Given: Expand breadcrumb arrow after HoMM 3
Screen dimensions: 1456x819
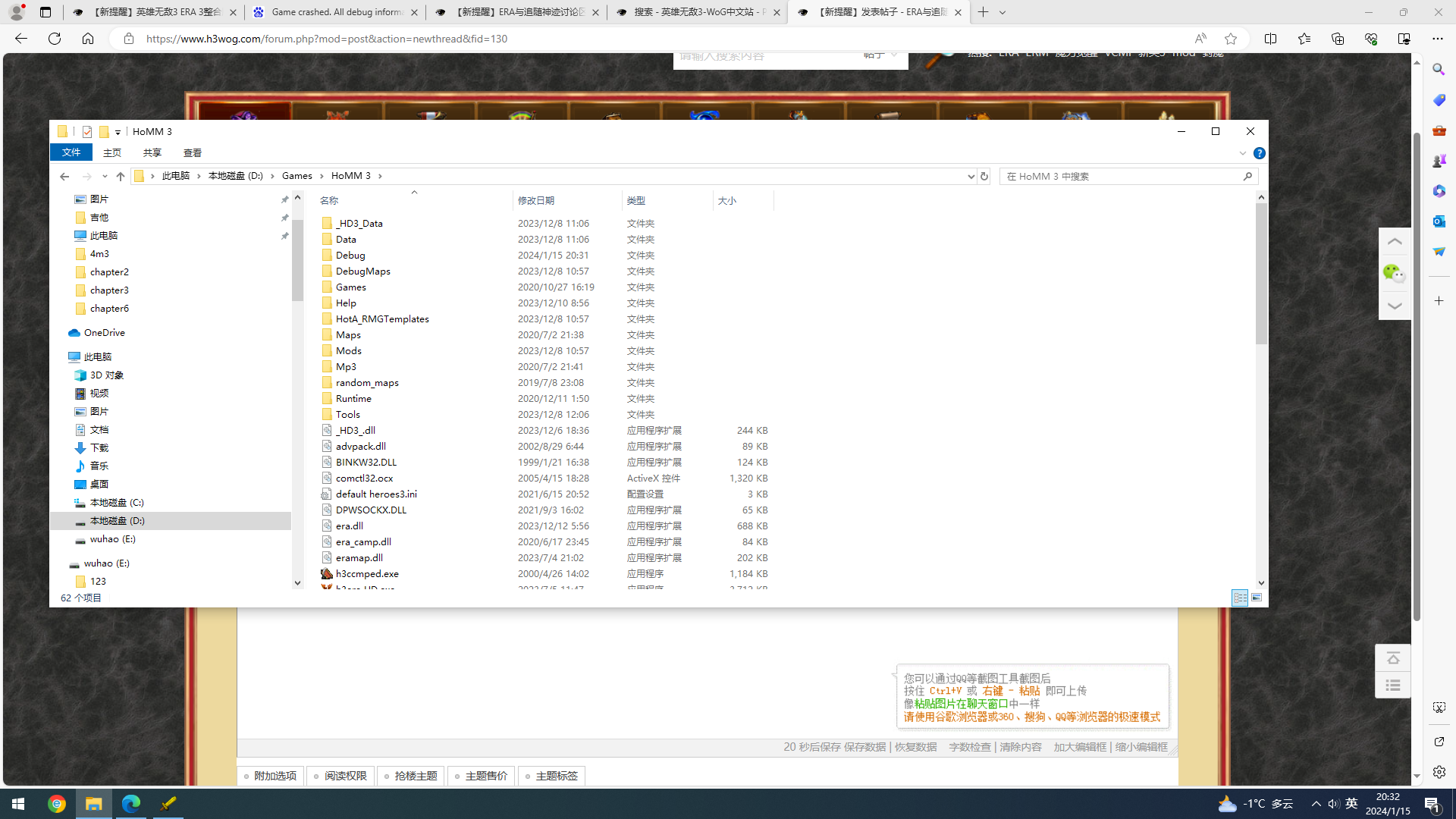Looking at the screenshot, I should point(381,176).
